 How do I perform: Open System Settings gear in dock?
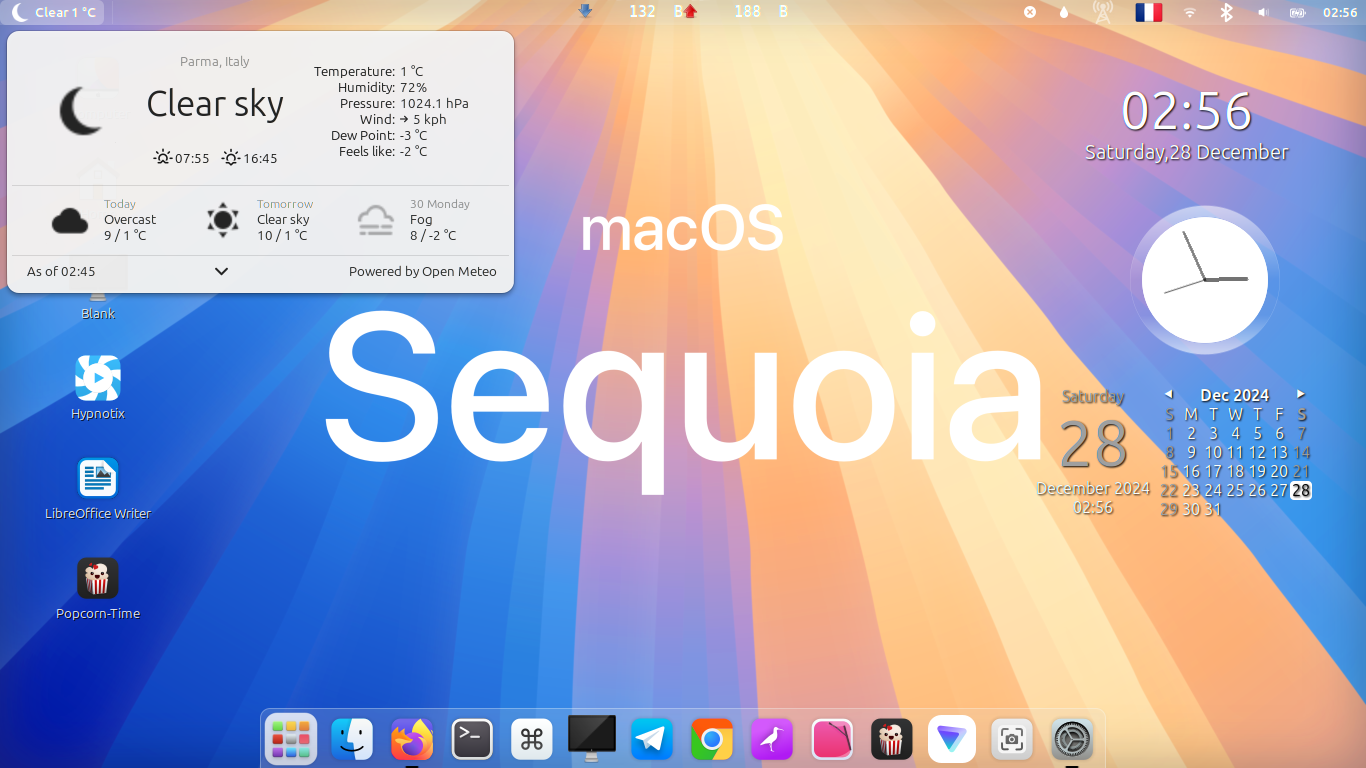[1072, 740]
